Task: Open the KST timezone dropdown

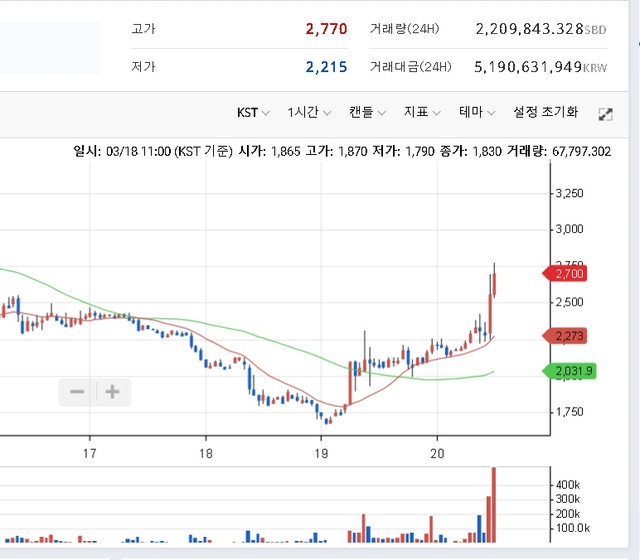Action: pyautogui.click(x=253, y=112)
